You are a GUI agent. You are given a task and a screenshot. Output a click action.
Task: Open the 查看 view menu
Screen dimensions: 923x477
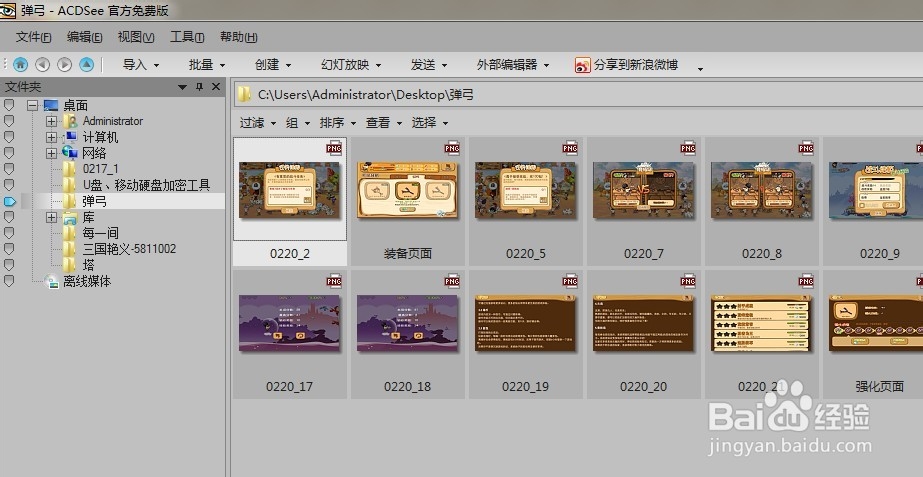[384, 122]
